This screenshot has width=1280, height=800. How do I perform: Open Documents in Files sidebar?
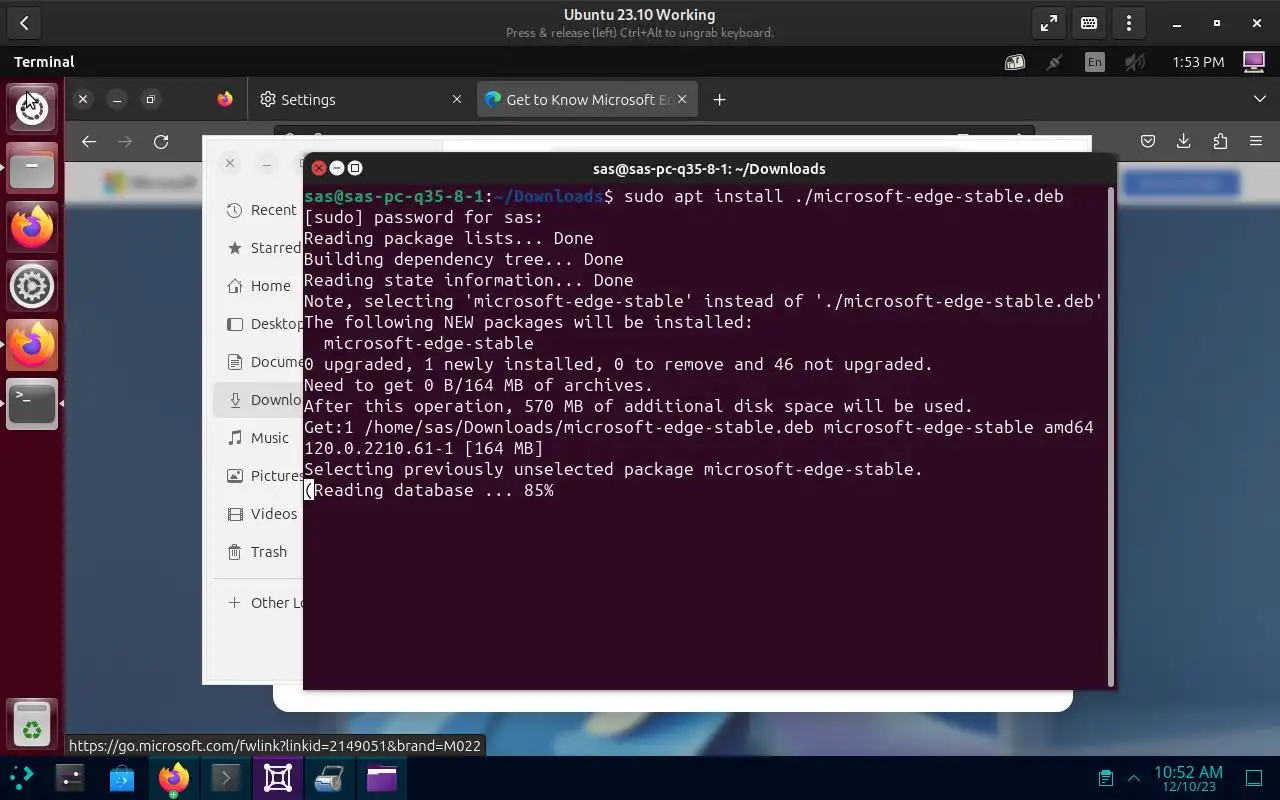click(x=258, y=362)
